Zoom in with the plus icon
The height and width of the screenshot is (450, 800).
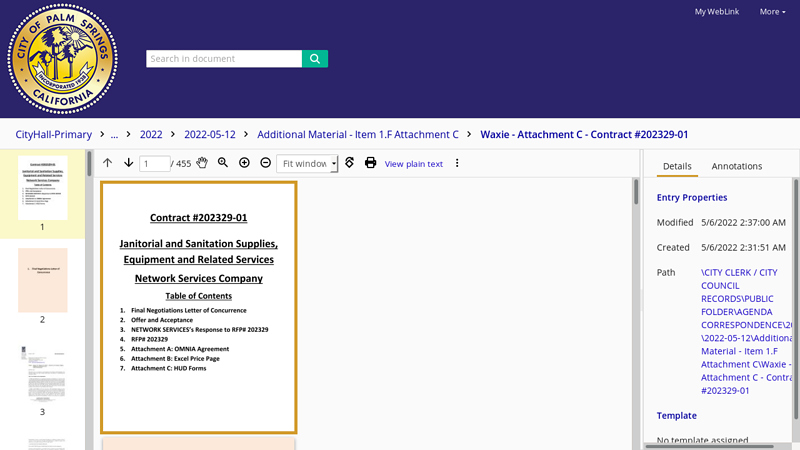pyautogui.click(x=244, y=163)
